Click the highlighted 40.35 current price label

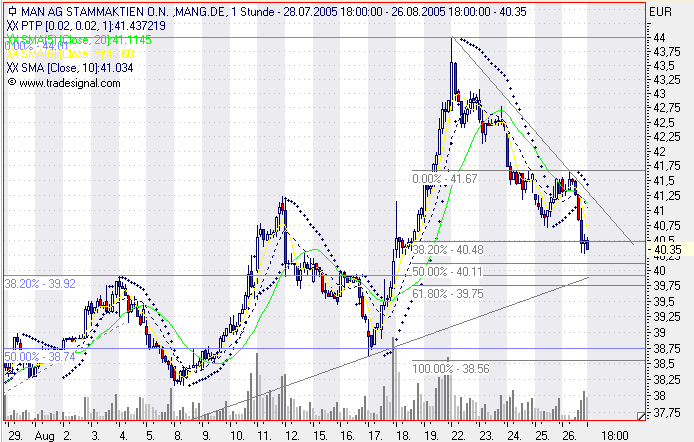(x=669, y=250)
